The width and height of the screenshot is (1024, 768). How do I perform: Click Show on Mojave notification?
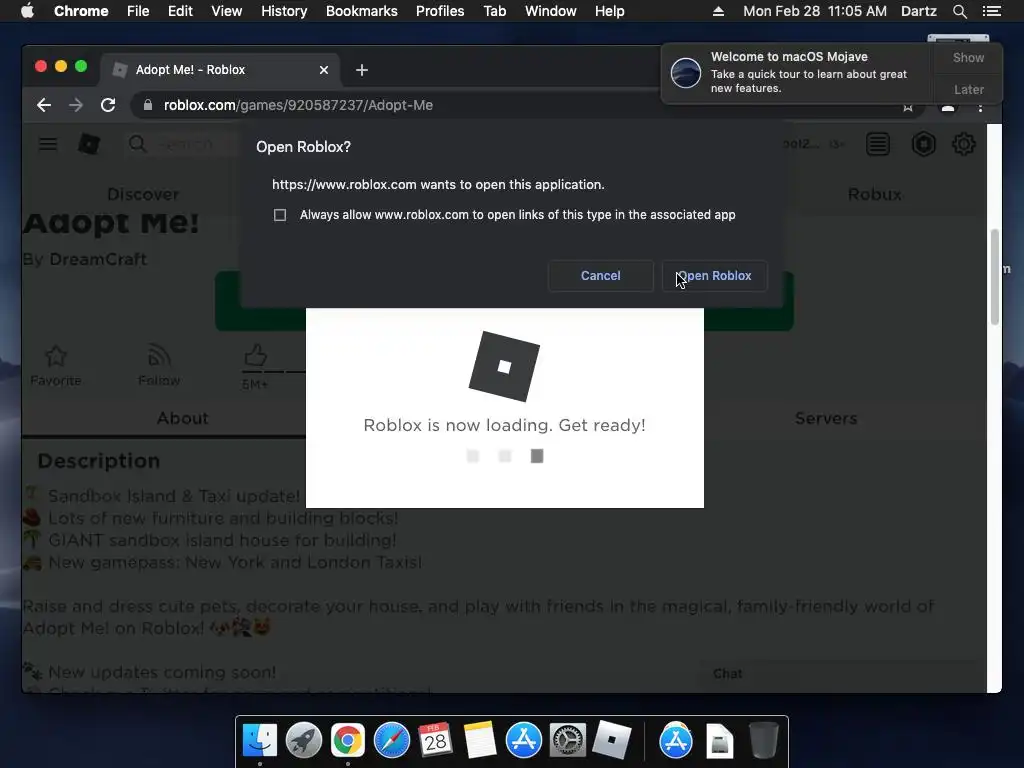[968, 57]
